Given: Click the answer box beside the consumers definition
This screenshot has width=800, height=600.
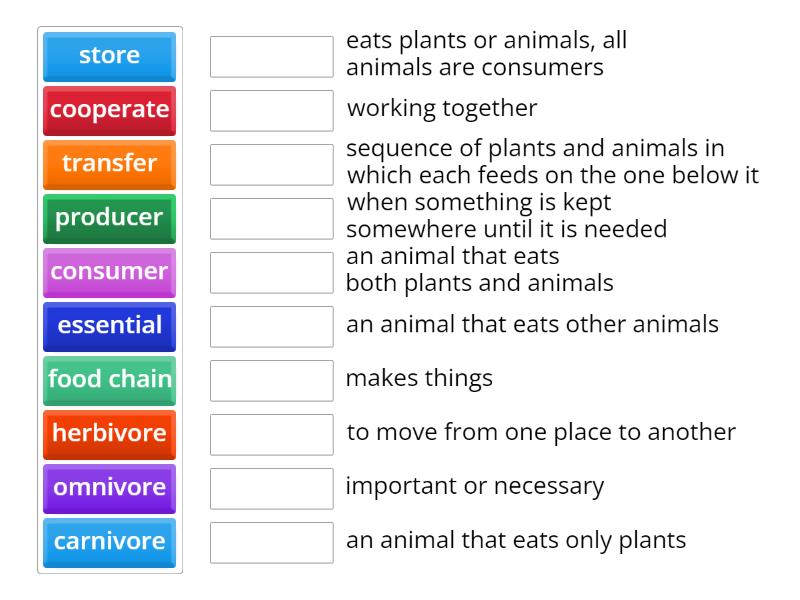Looking at the screenshot, I should tap(271, 57).
